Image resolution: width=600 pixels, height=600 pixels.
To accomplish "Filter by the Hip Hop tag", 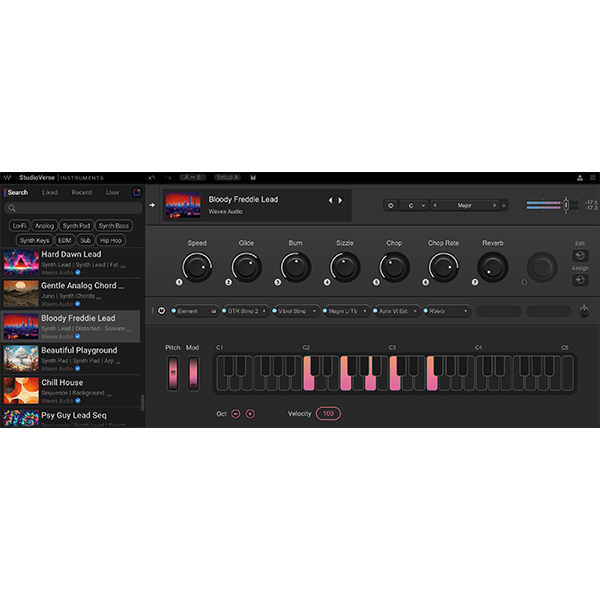I will click(111, 240).
